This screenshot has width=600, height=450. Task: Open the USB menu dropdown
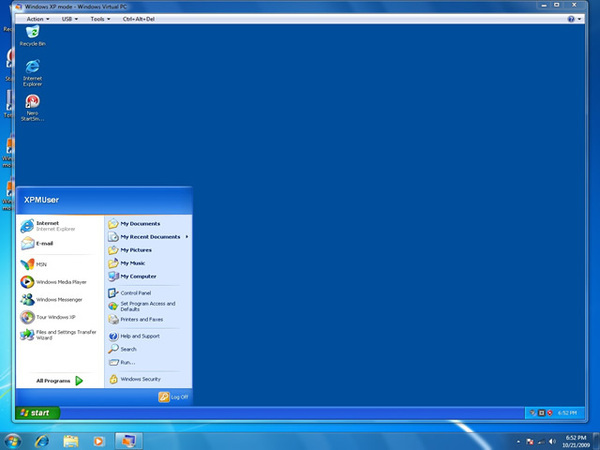pos(70,19)
